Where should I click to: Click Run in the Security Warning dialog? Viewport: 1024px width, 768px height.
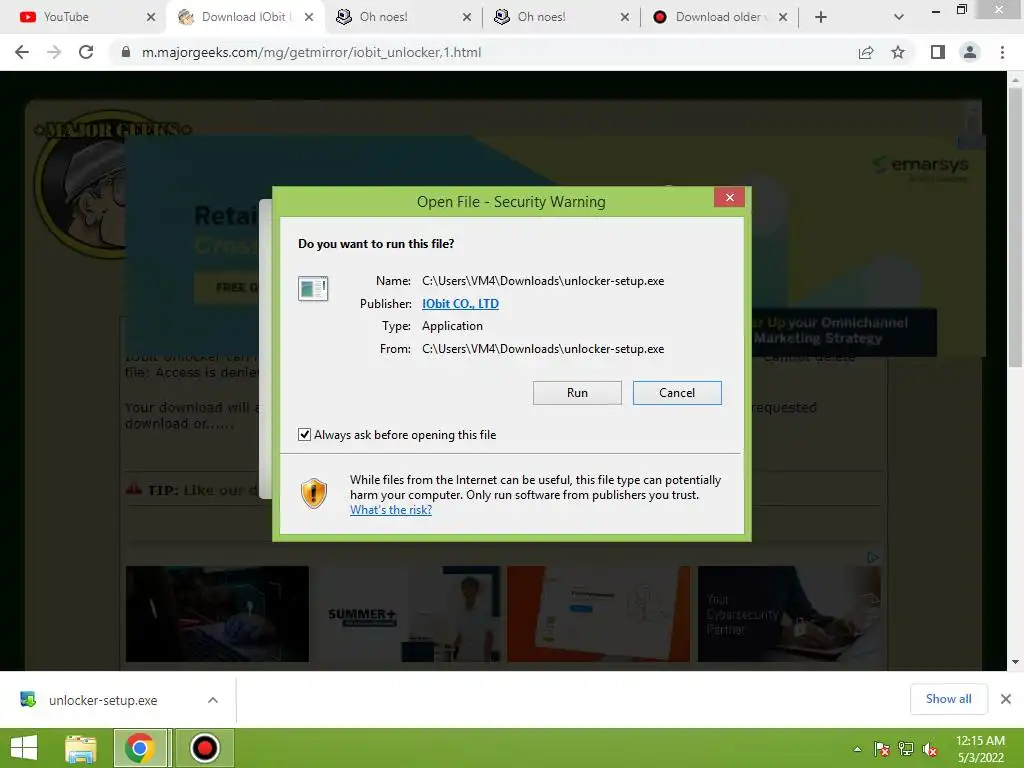click(x=577, y=392)
